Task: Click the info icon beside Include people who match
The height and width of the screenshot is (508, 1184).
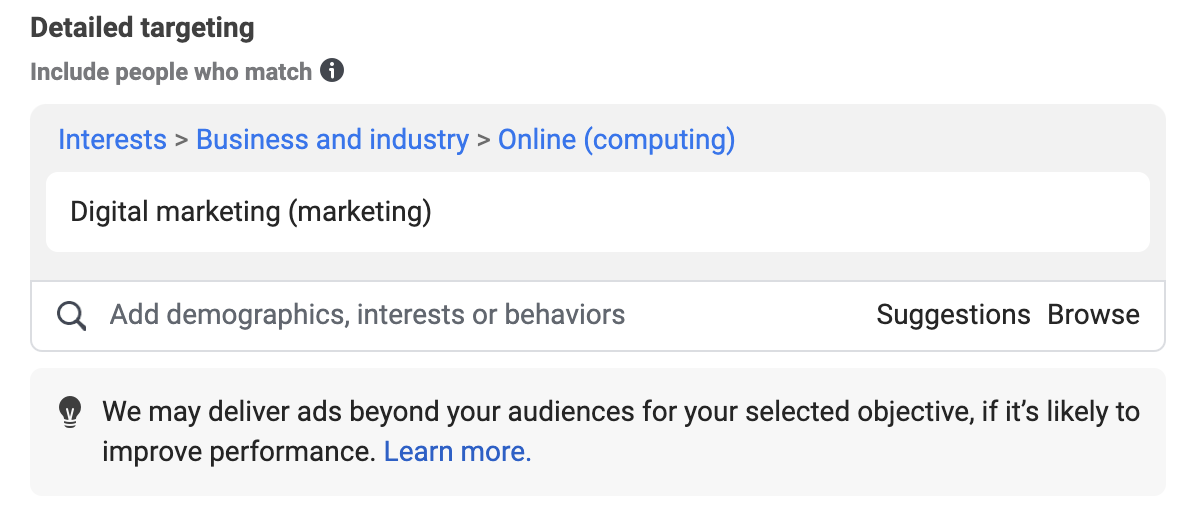Action: coord(331,71)
